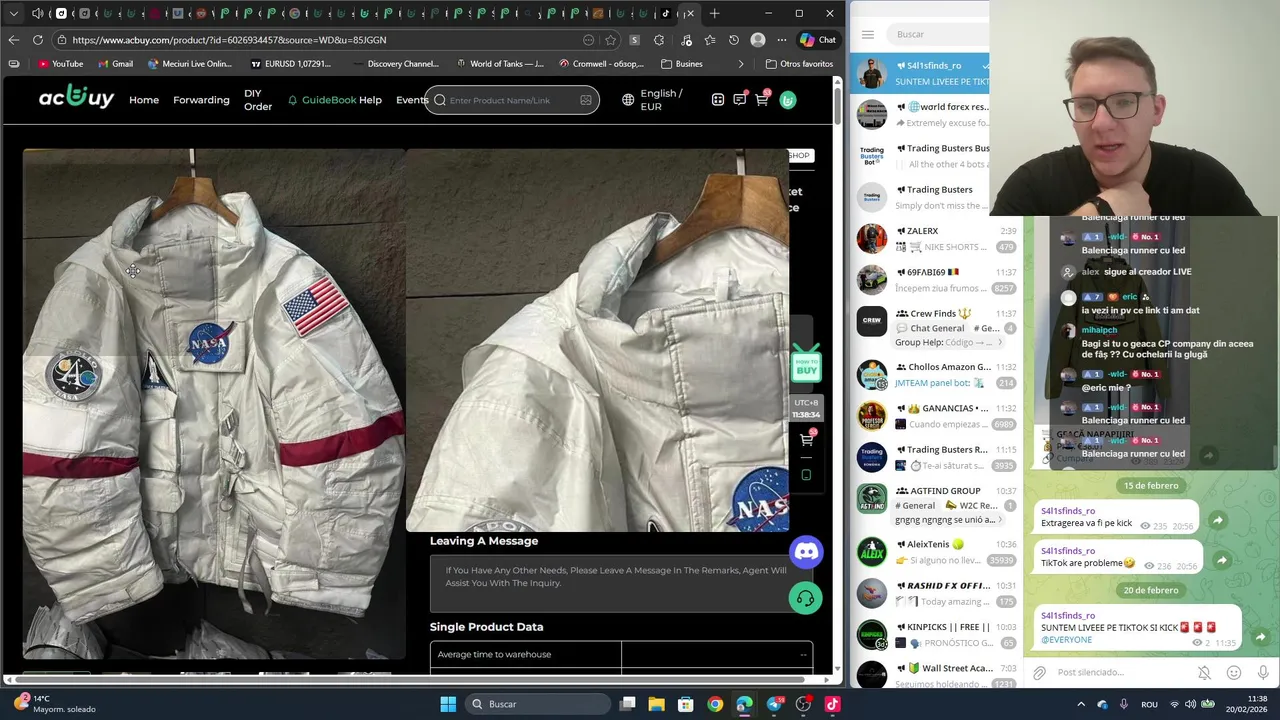Click the Telegram Buscar search field
Image resolution: width=1280 pixels, height=720 pixels.
pyautogui.click(x=936, y=34)
